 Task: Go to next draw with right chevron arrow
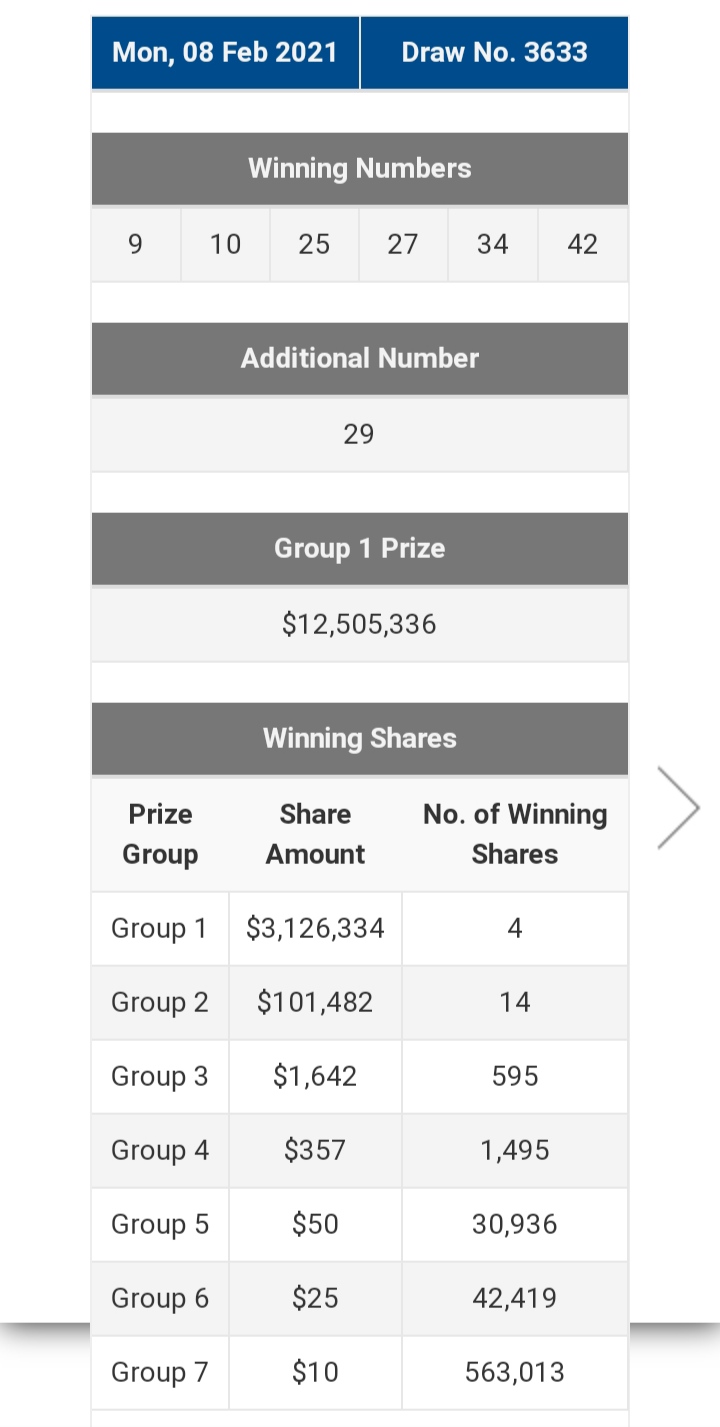(678, 808)
